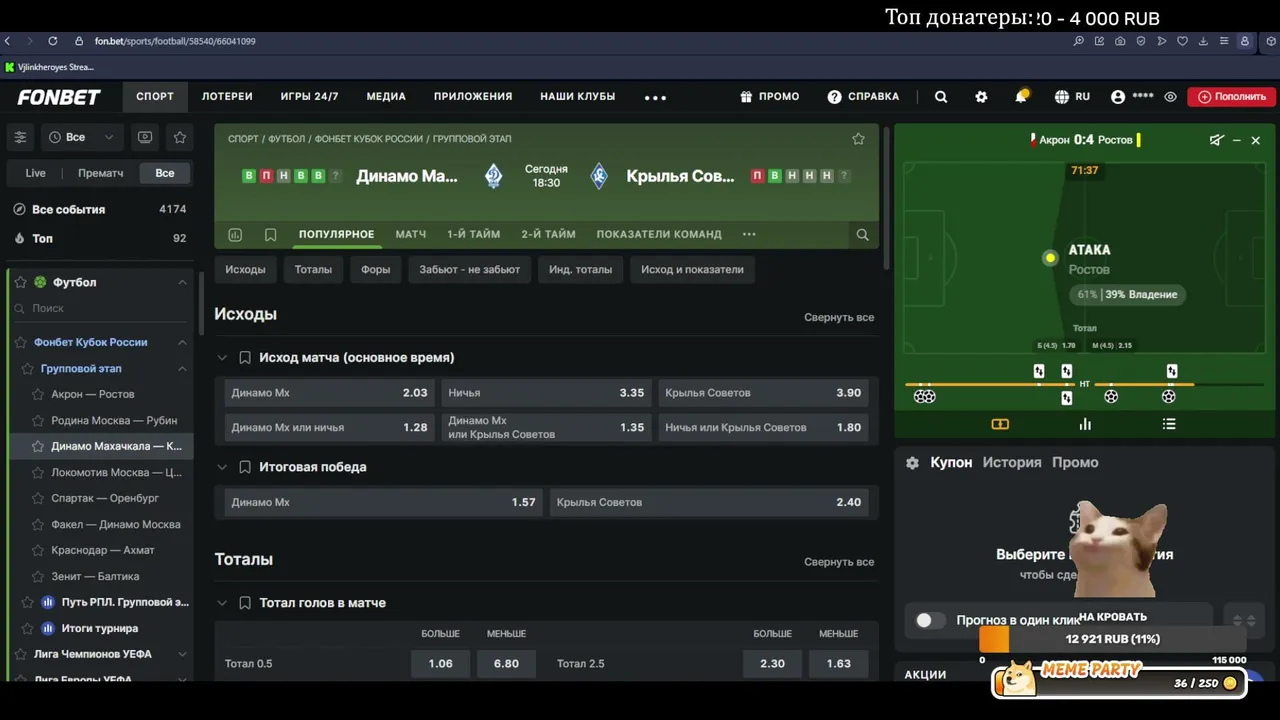Favorite the Зенит — Балтика match star
Viewport: 1280px width, 720px height.
38,576
